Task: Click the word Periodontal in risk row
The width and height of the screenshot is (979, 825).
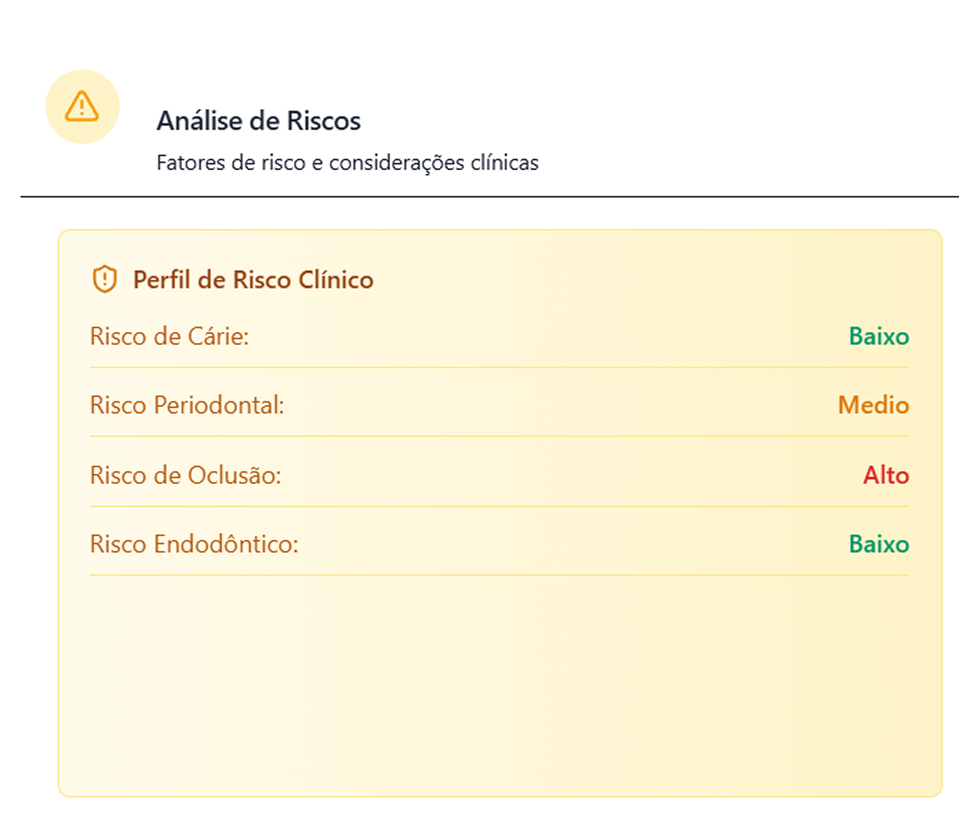Action: pyautogui.click(x=219, y=405)
